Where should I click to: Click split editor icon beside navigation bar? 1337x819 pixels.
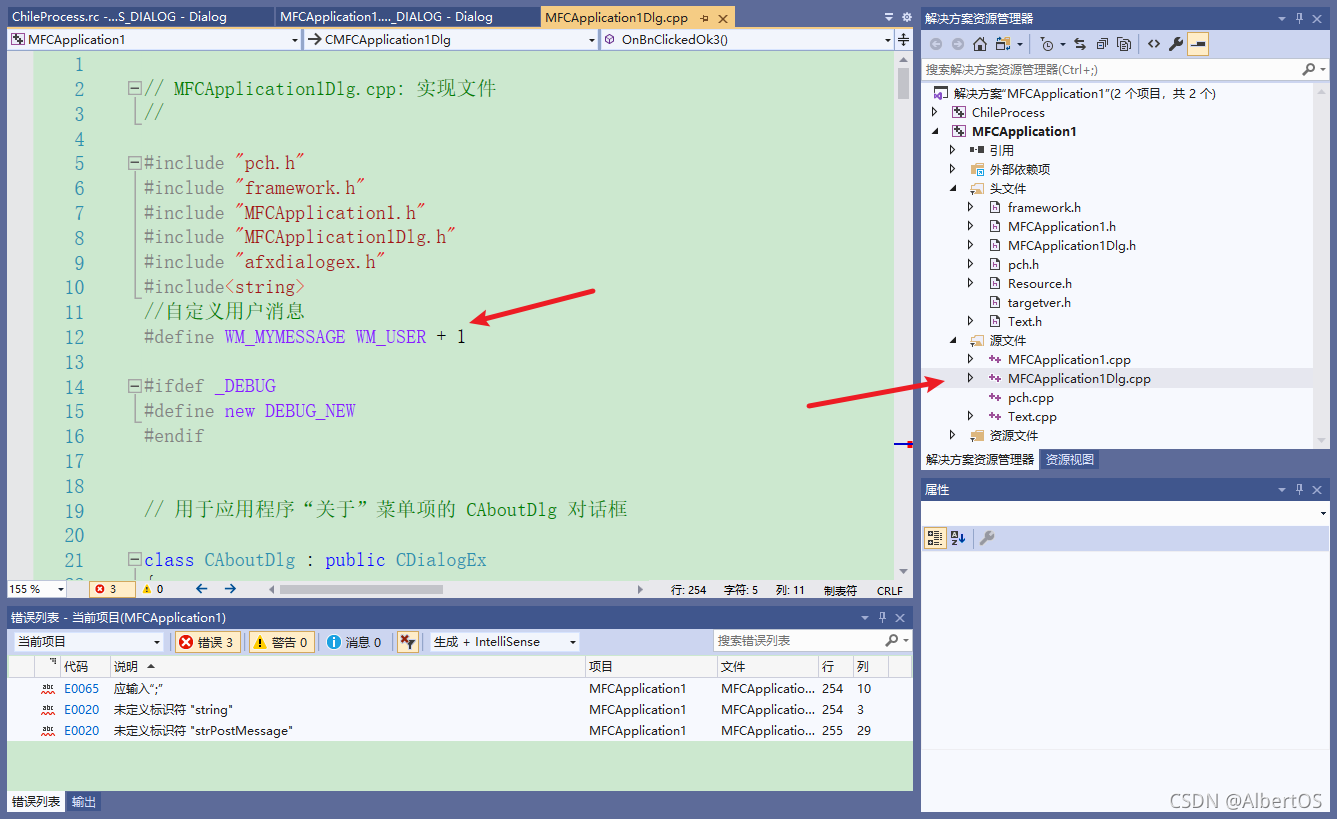[904, 40]
